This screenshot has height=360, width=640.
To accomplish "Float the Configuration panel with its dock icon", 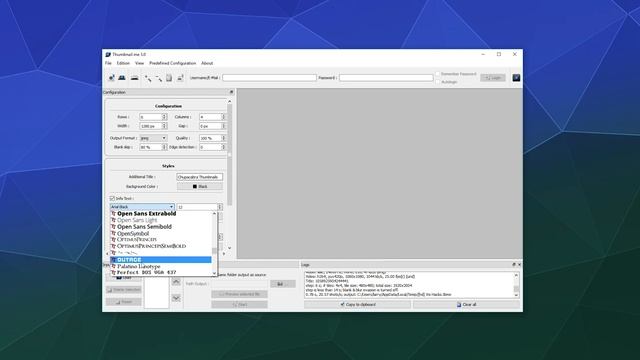I will pyautogui.click(x=231, y=92).
